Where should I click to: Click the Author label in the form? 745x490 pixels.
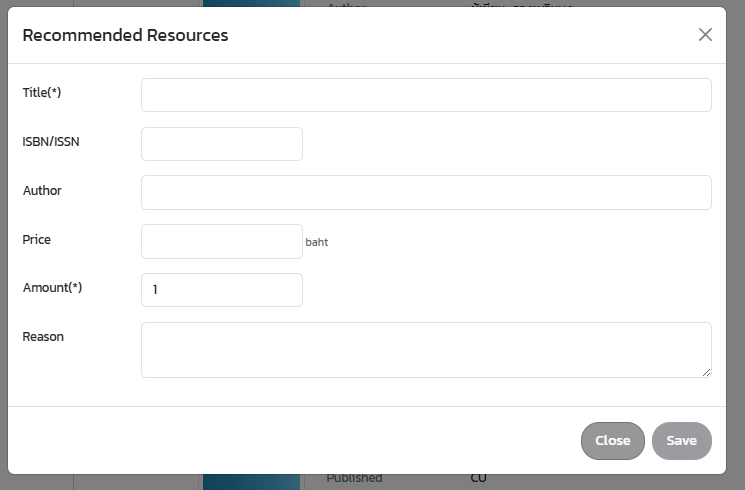(42, 190)
